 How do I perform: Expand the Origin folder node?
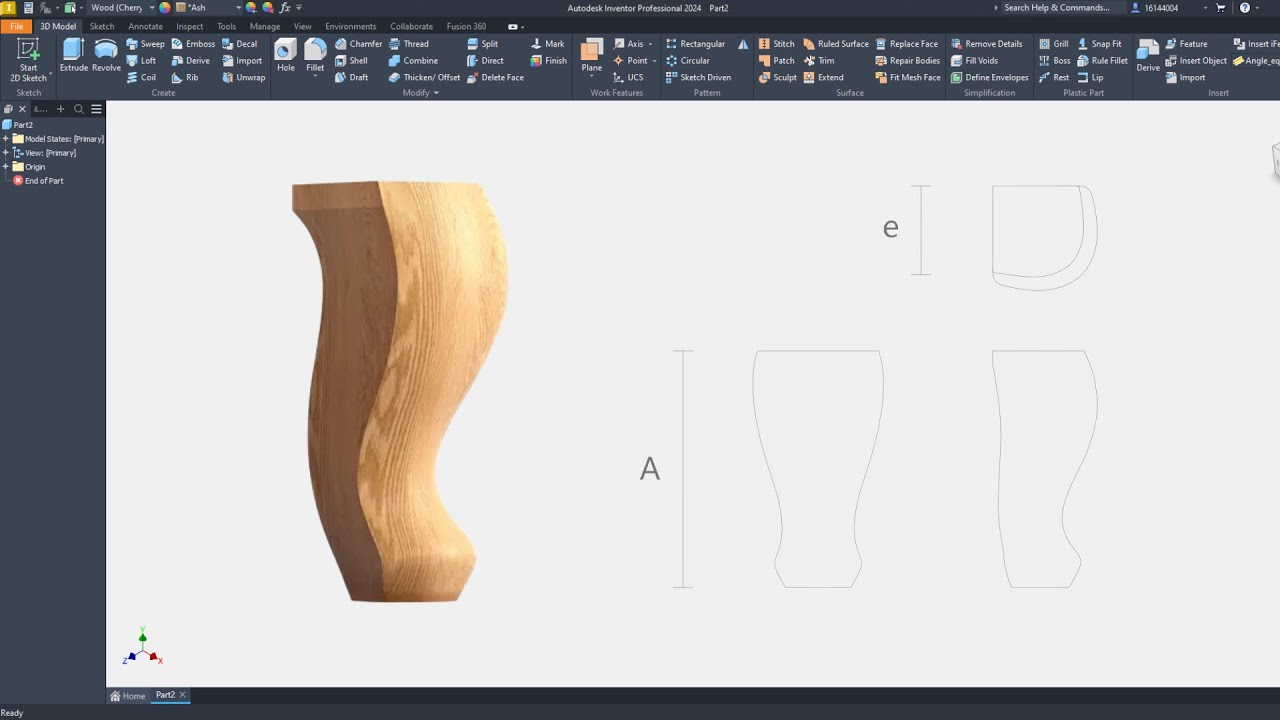(x=6, y=167)
